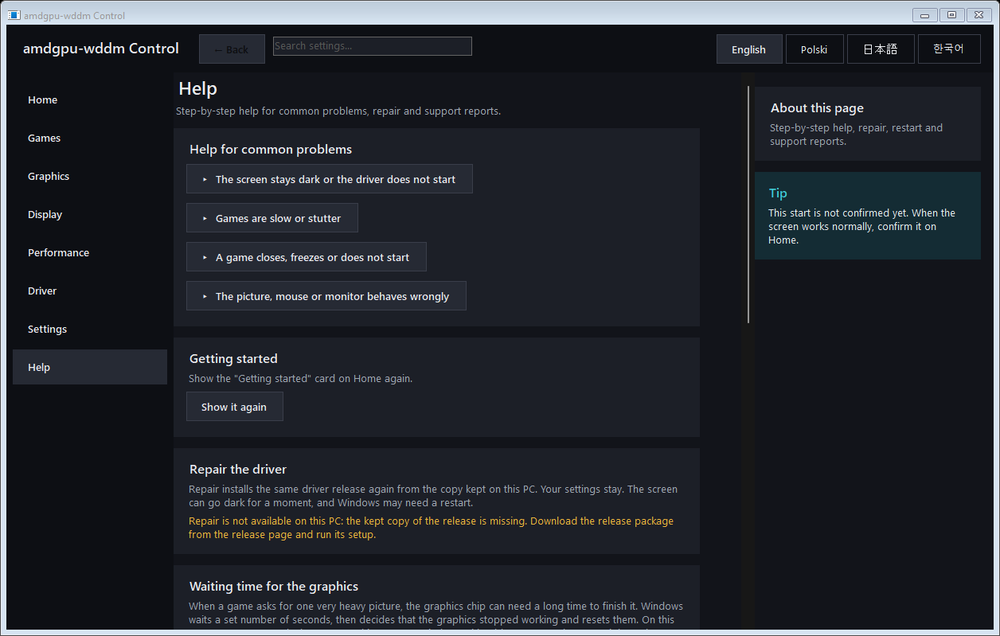The height and width of the screenshot is (636, 1000).
Task: Click the 'Waiting time for the graphics' heading
Action: pos(274,586)
